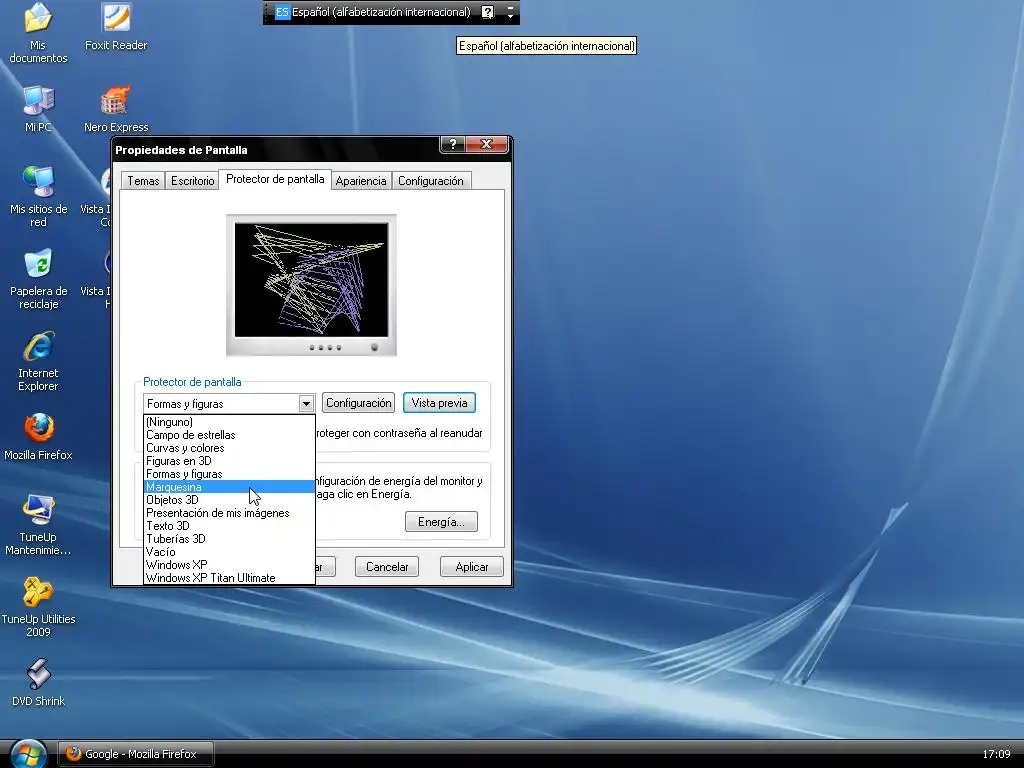This screenshot has width=1024, height=768.
Task: Open the Configuración tab
Action: click(430, 181)
